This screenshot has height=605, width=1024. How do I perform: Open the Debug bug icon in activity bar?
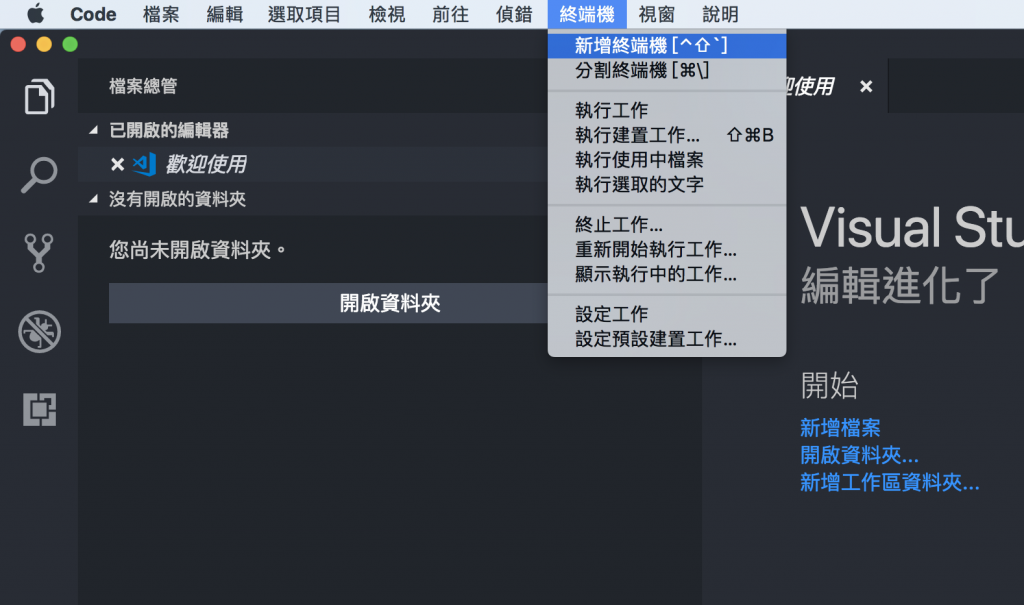[x=39, y=331]
